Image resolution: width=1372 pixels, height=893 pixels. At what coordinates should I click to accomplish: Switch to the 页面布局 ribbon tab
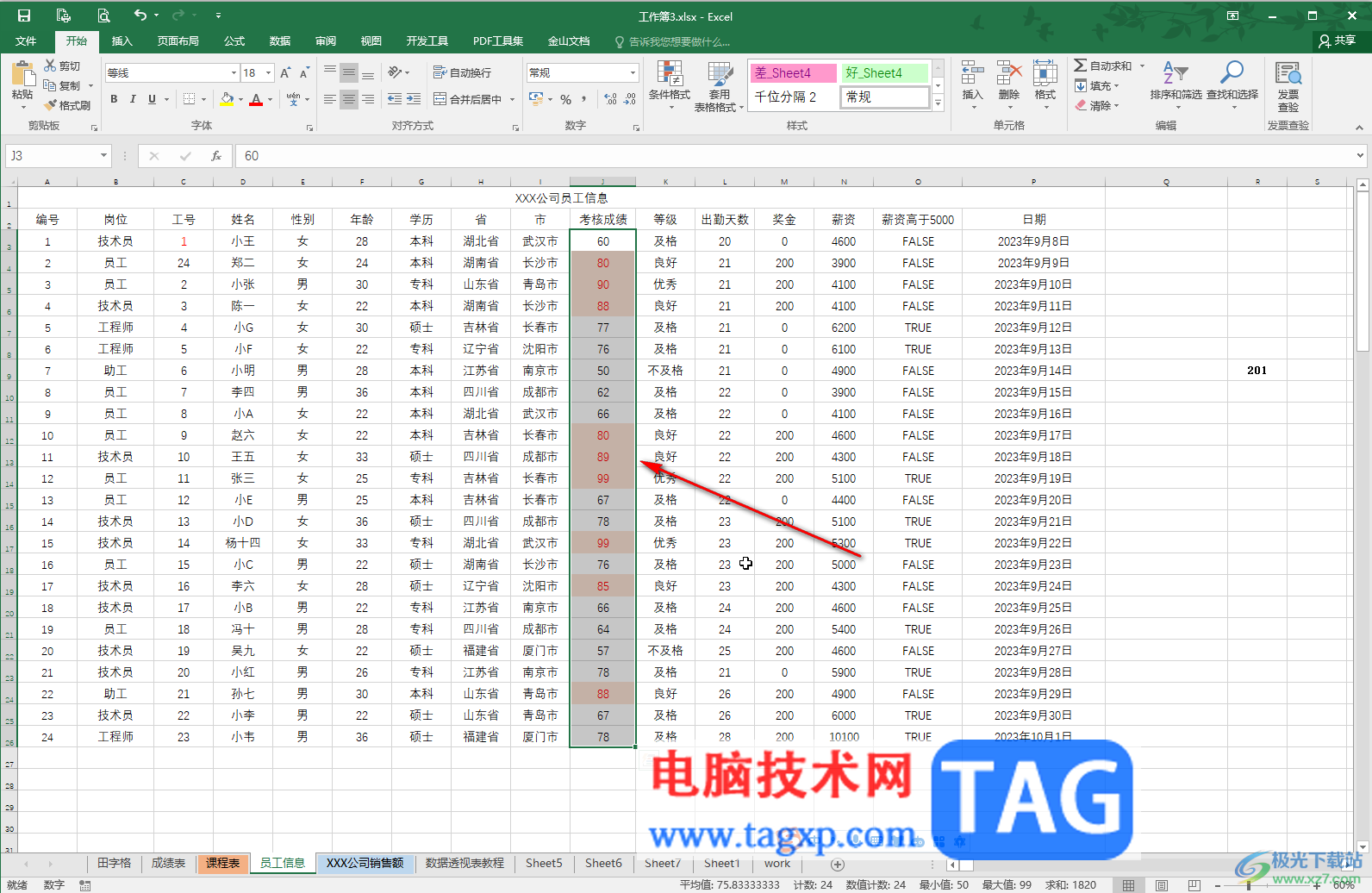point(178,41)
